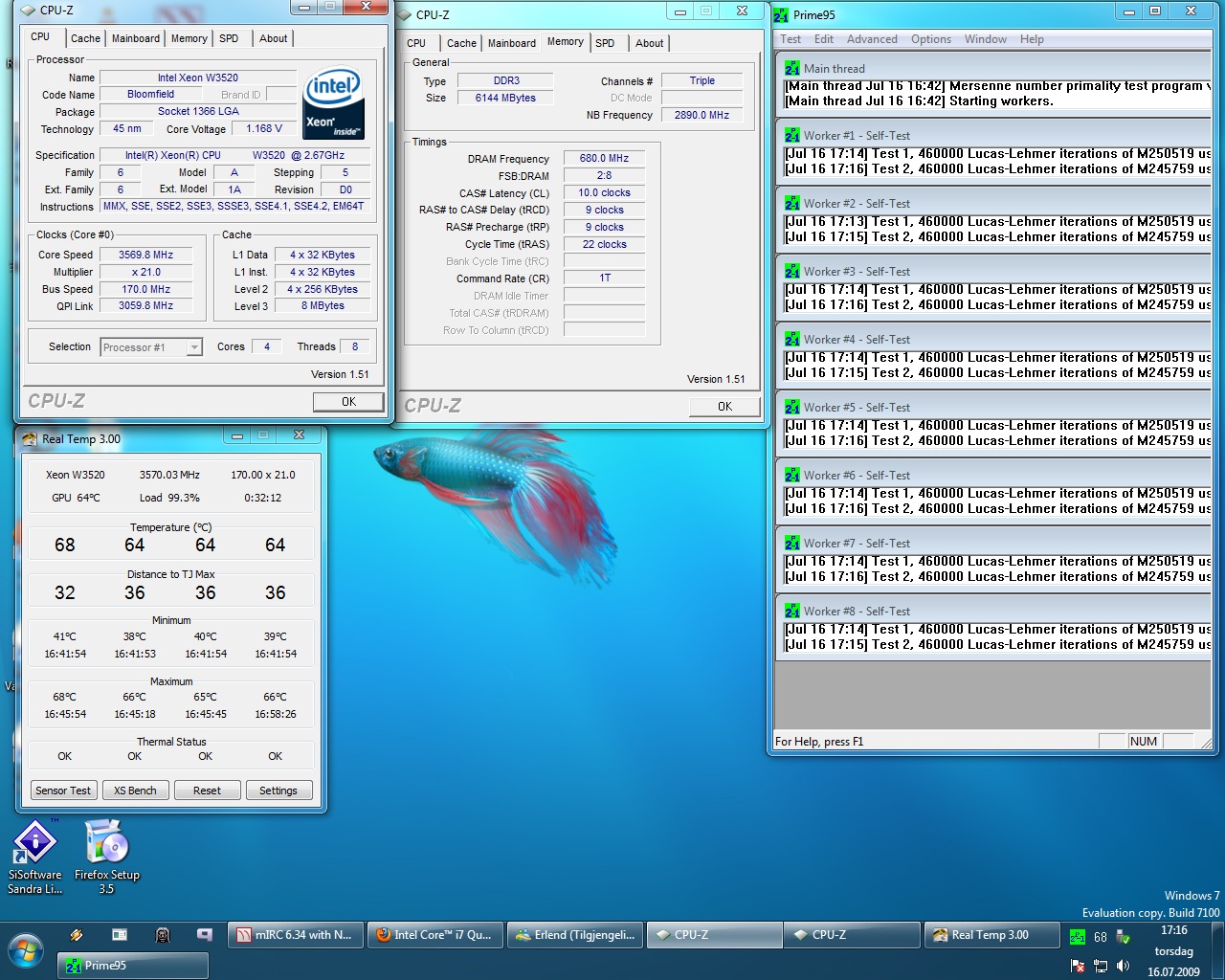Click the Sensor Test button in Real Temp
This screenshot has height=980, width=1225.
click(63, 791)
